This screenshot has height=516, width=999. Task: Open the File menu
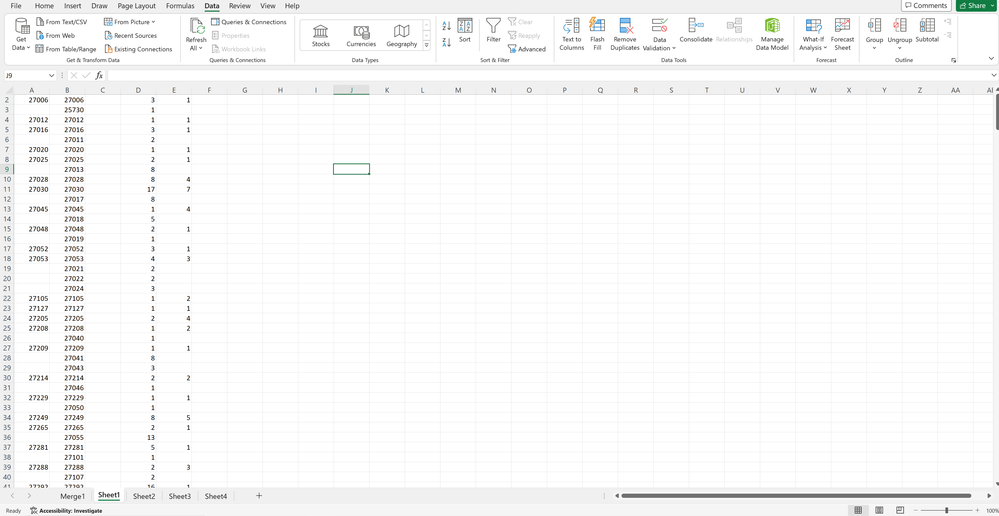pyautogui.click(x=15, y=6)
